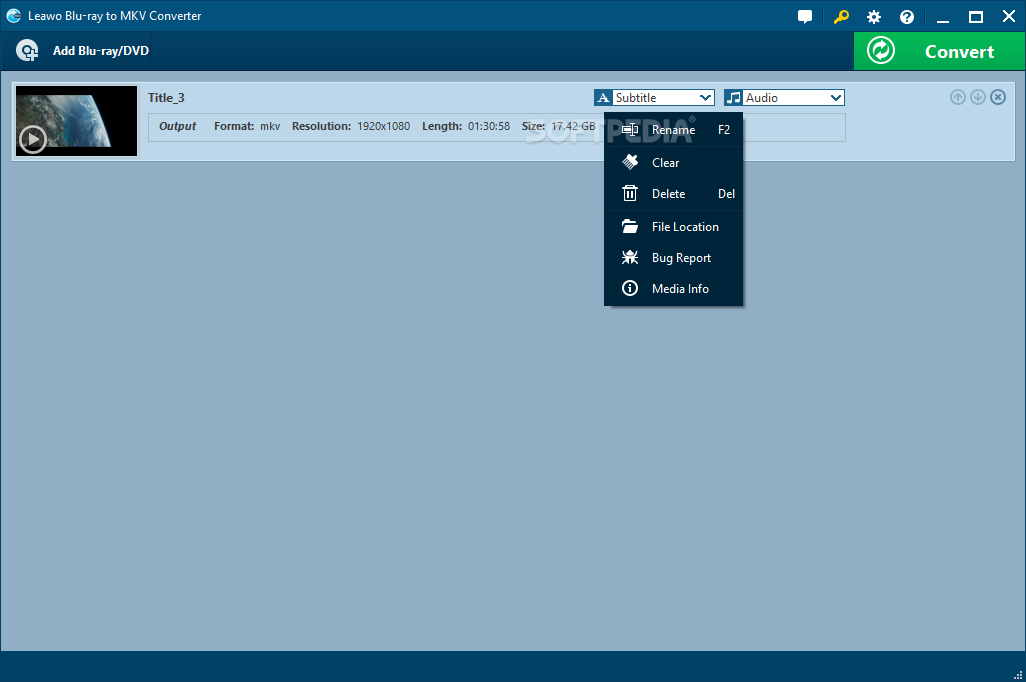Click the mkv format value
The image size is (1026, 682).
click(x=270, y=126)
